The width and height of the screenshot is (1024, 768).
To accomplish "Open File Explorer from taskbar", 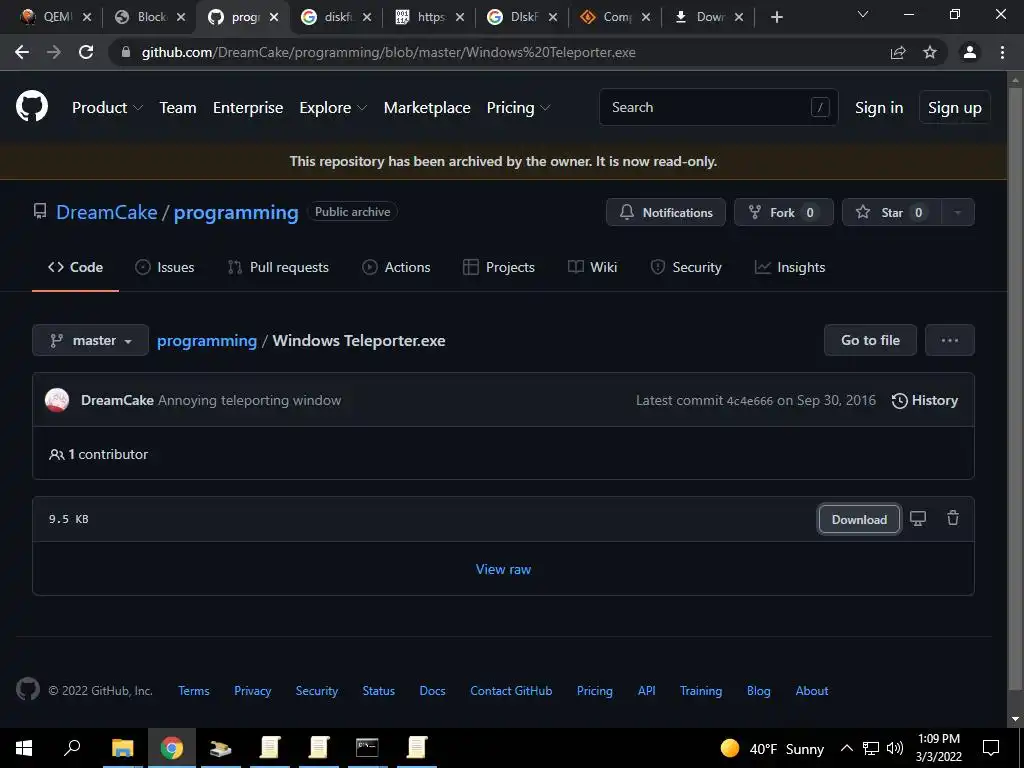I will (x=122, y=748).
